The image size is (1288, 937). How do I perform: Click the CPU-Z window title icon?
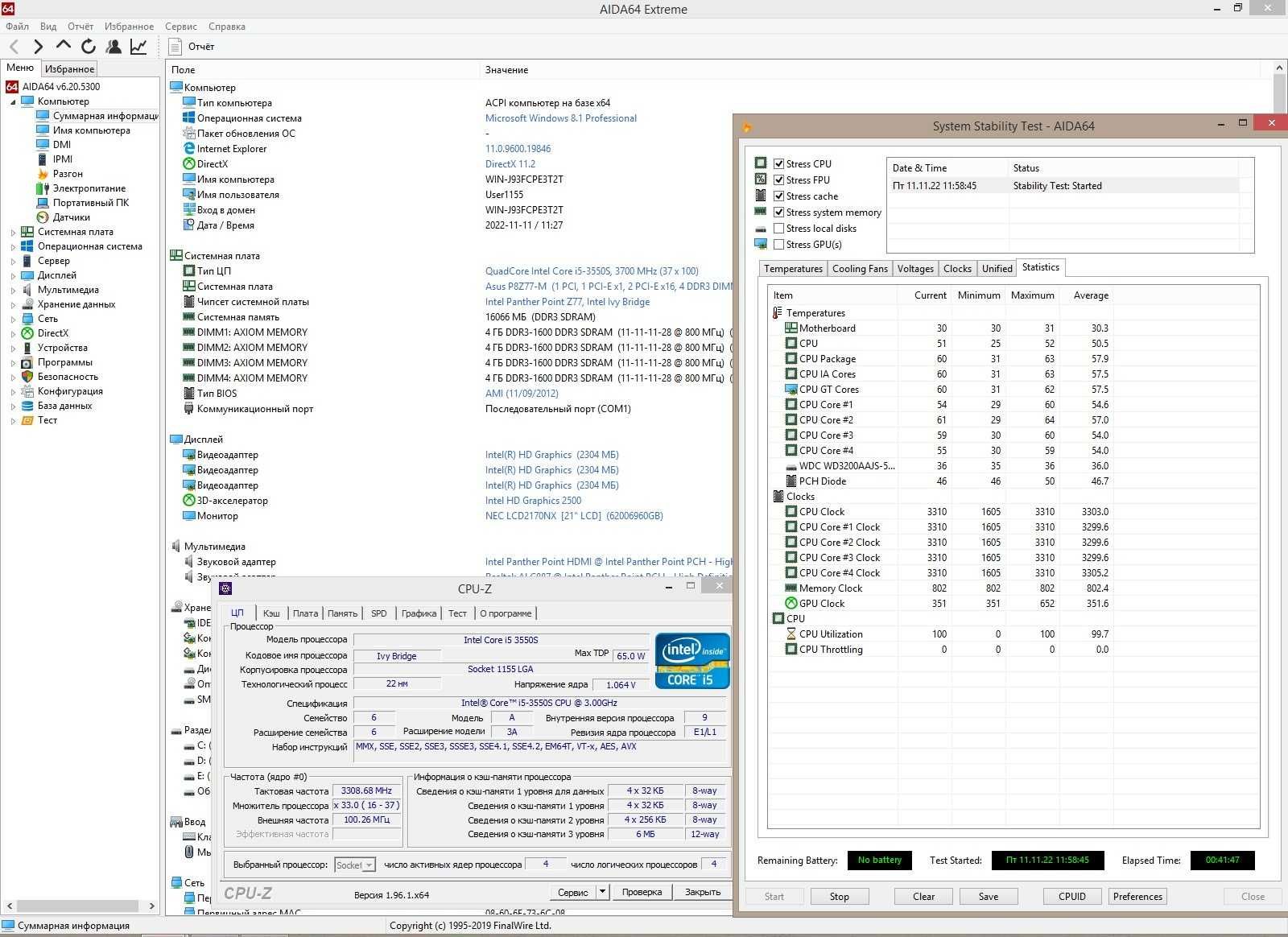click(225, 588)
